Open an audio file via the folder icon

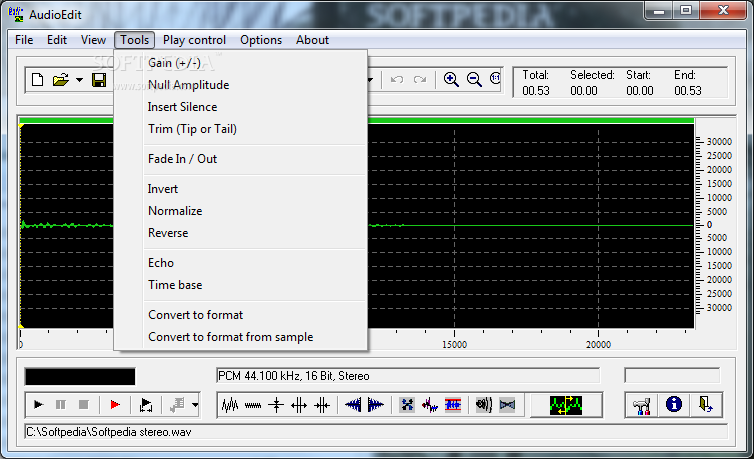click(x=61, y=79)
